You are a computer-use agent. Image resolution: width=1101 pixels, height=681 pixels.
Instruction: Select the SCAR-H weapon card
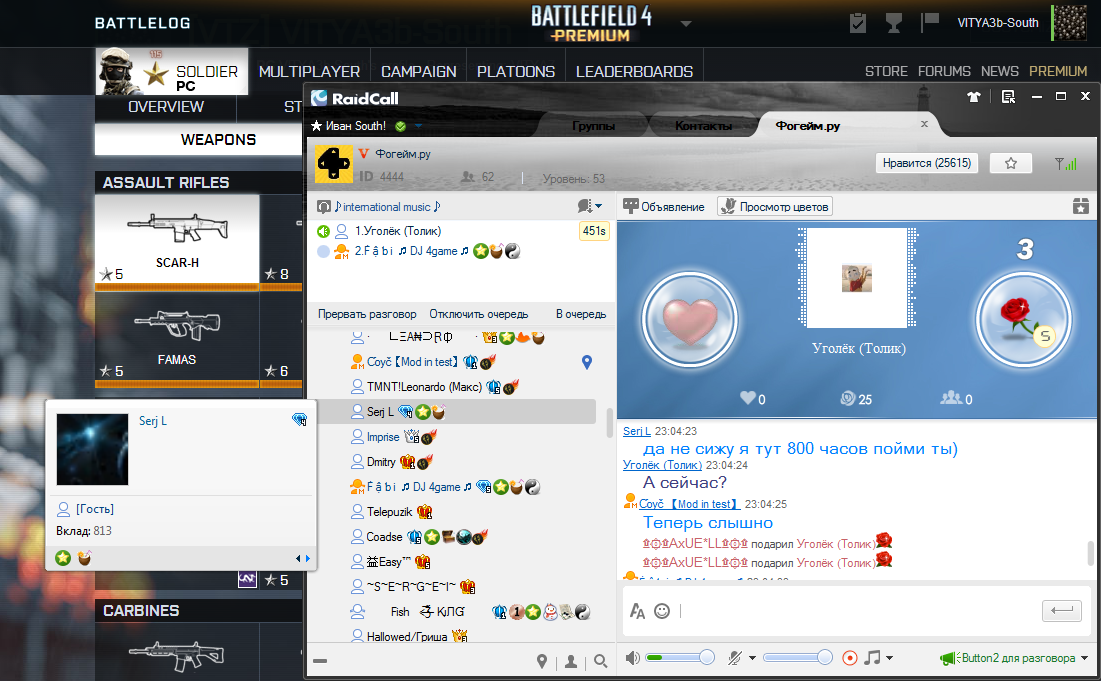[x=177, y=239]
